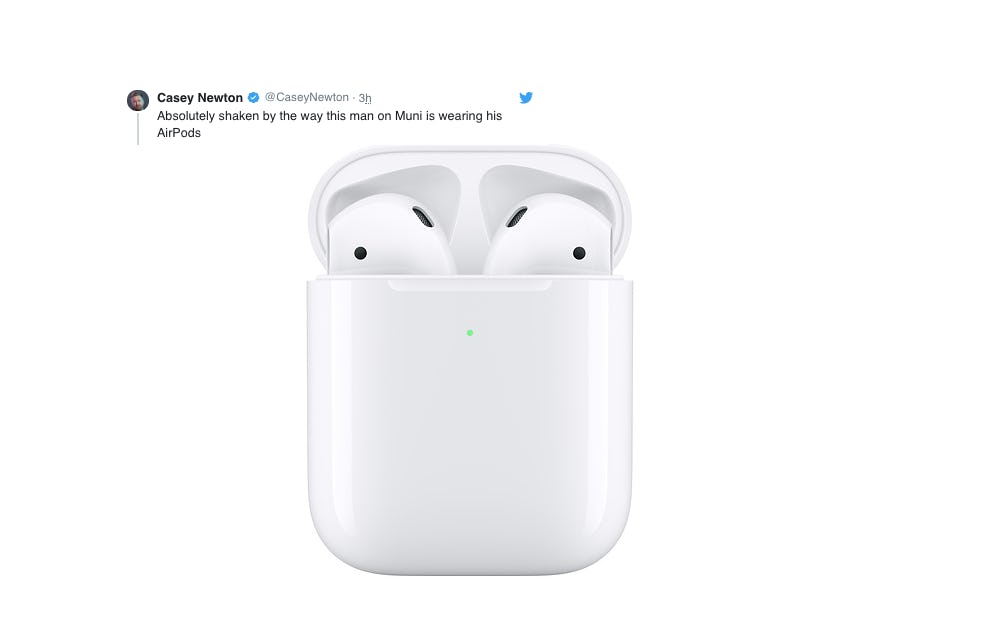This screenshot has width=993, height=642.
Task: Click the 3h tweet timestamp
Action: coord(365,98)
